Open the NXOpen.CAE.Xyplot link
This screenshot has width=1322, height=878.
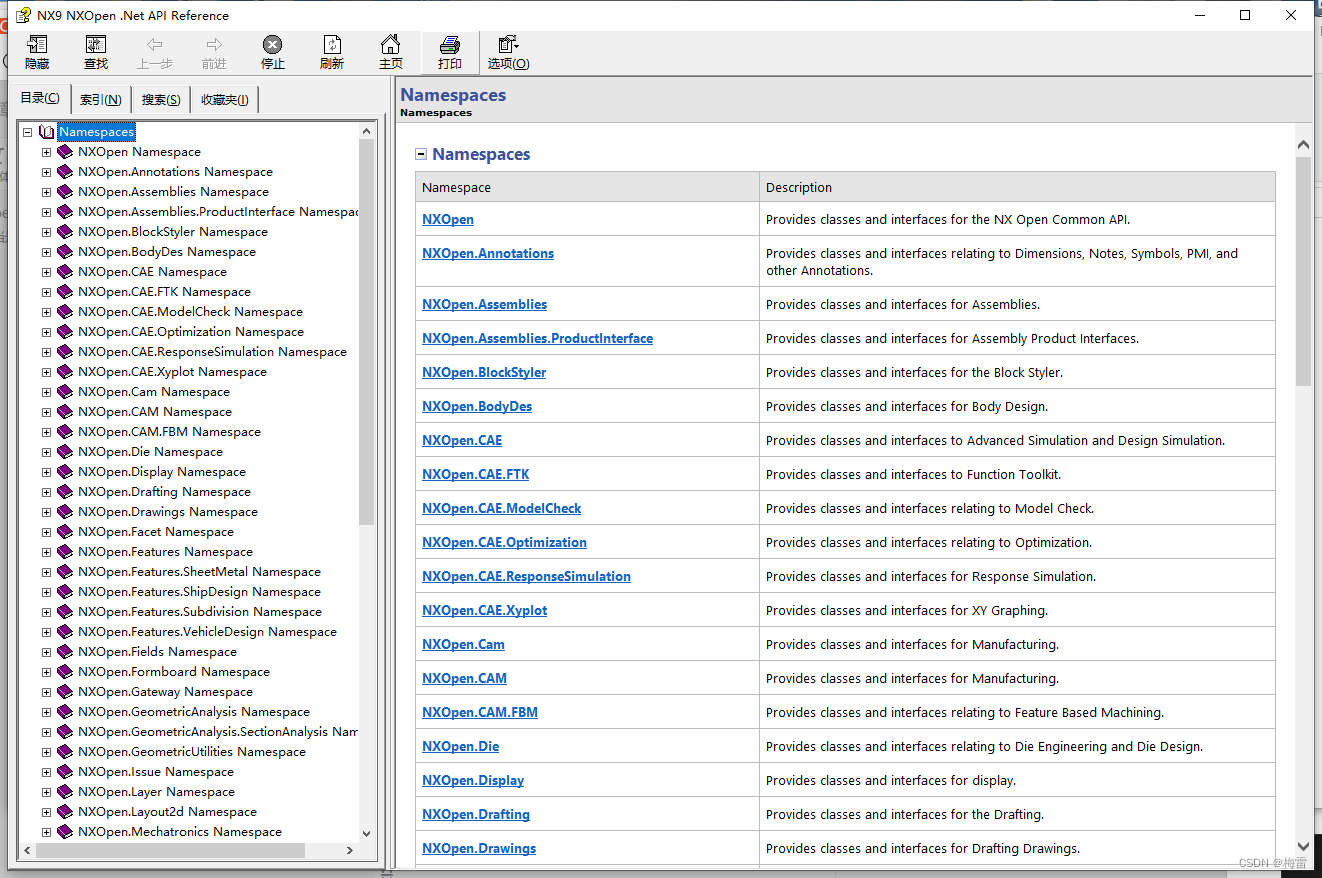[x=485, y=610]
